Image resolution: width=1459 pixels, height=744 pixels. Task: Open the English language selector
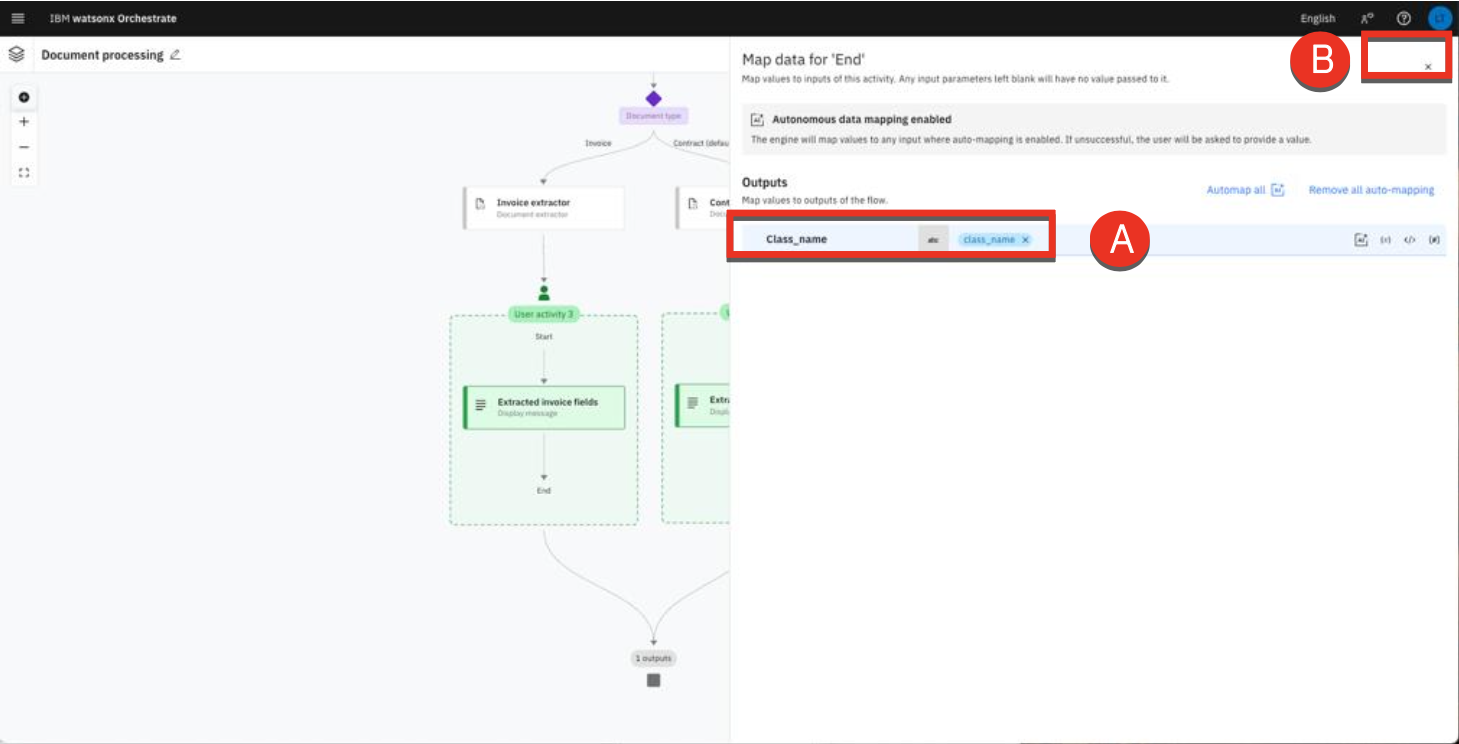click(x=1317, y=18)
